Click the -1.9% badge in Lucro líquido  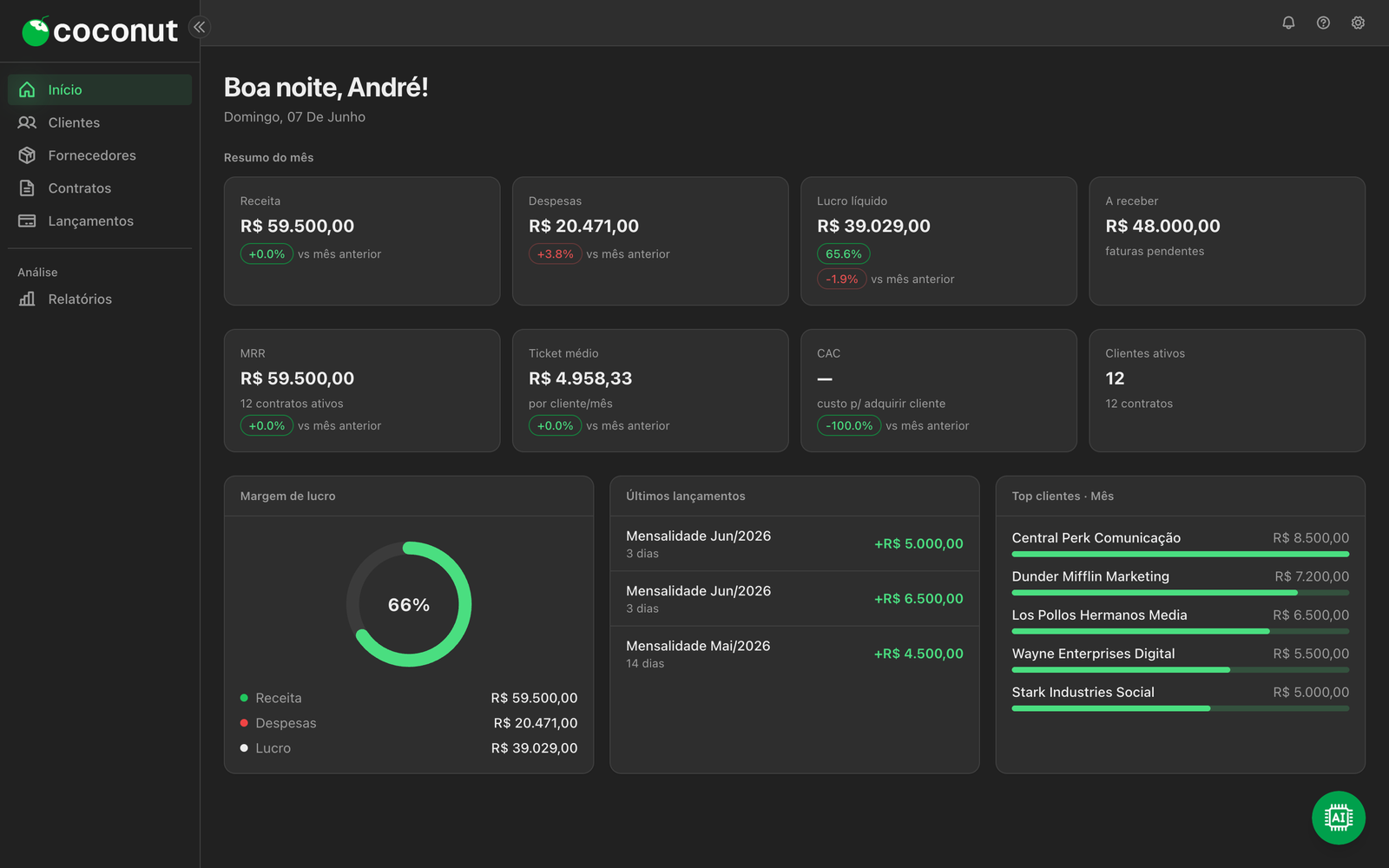pos(841,279)
